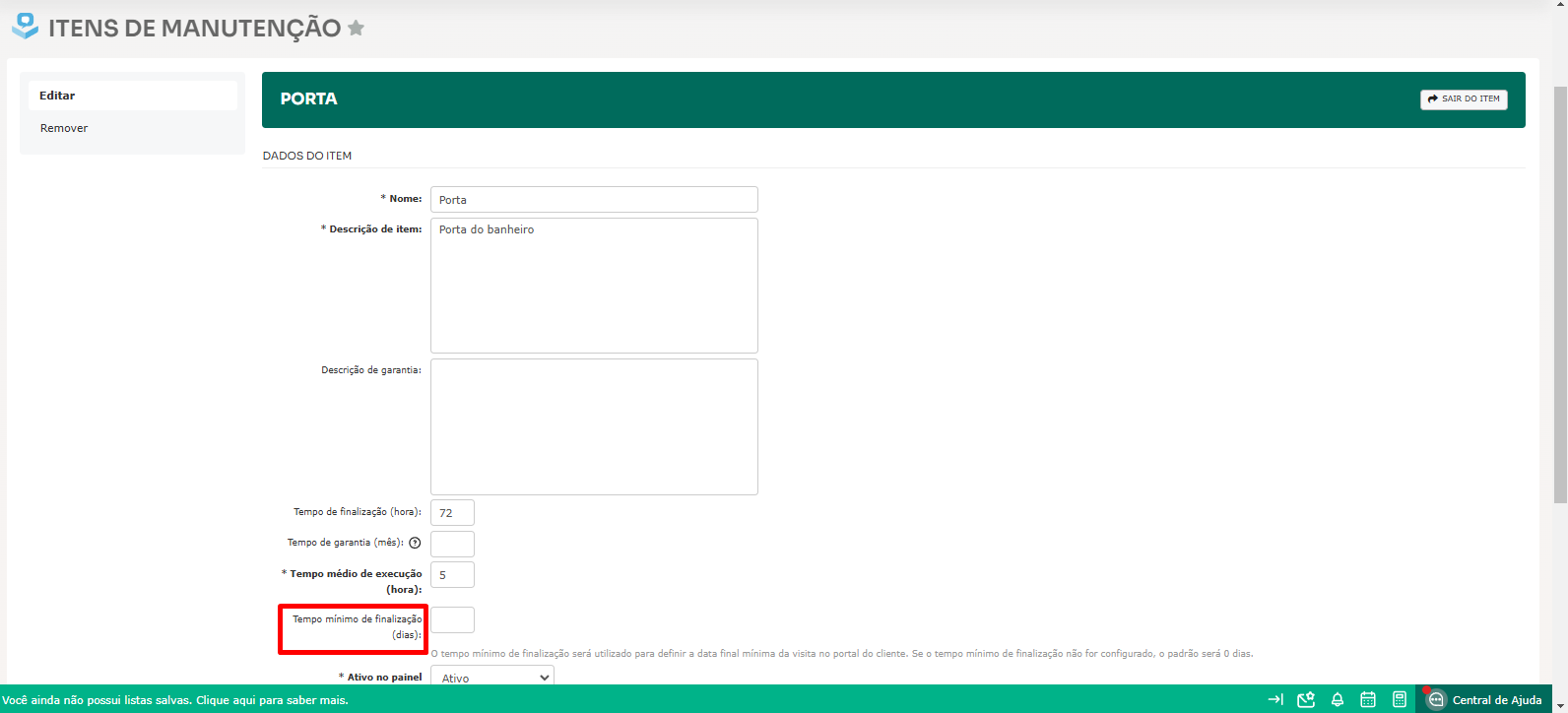Click into the Nome field
1568x713 pixels.
594,199
